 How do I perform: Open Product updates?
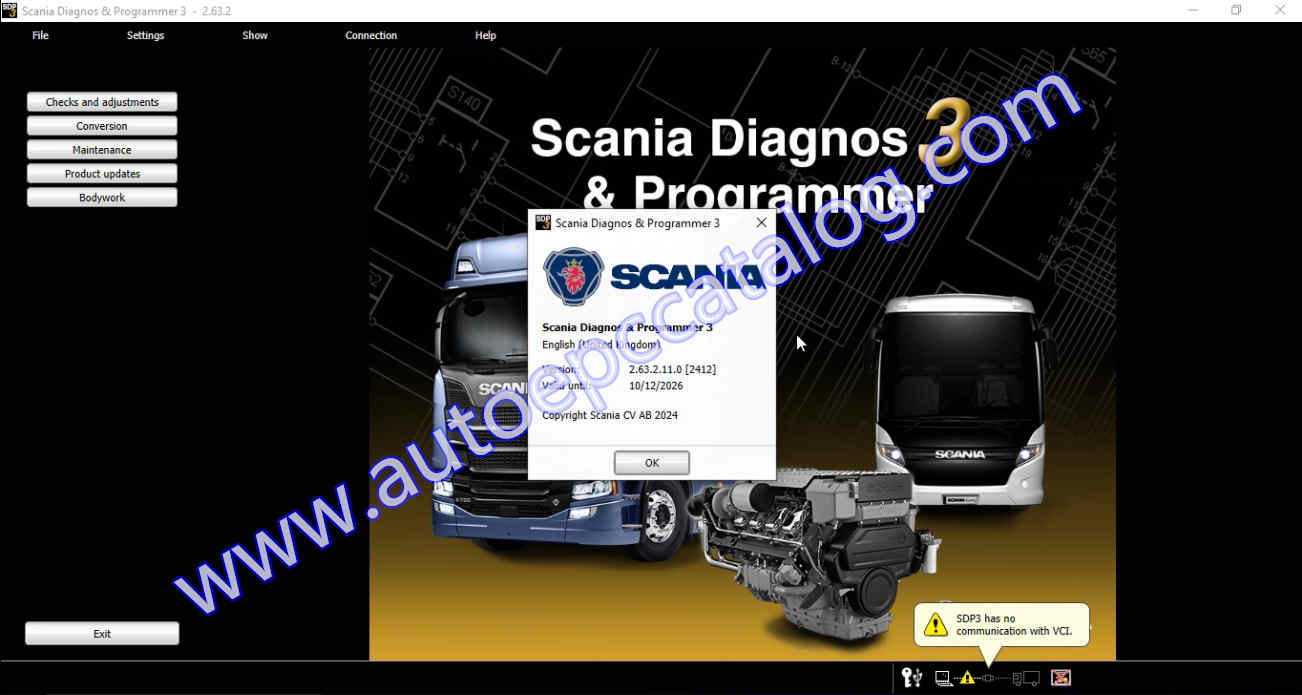click(101, 173)
